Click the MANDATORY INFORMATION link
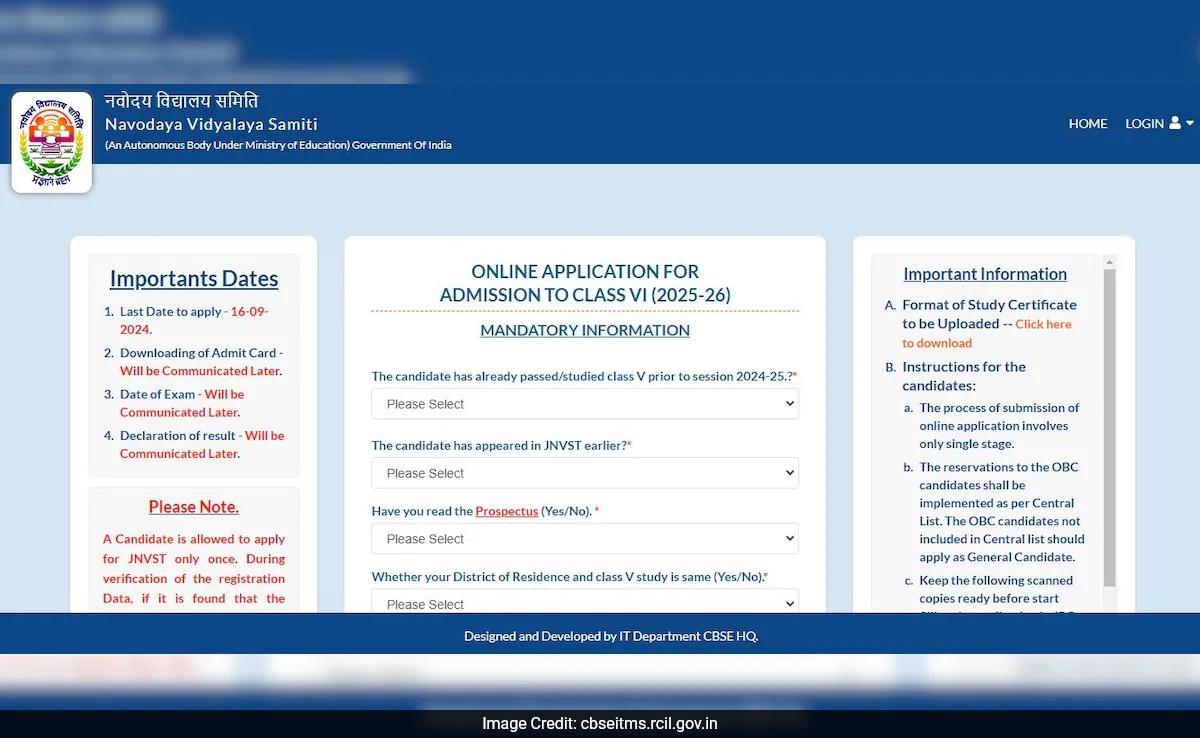1200x738 pixels. click(584, 330)
